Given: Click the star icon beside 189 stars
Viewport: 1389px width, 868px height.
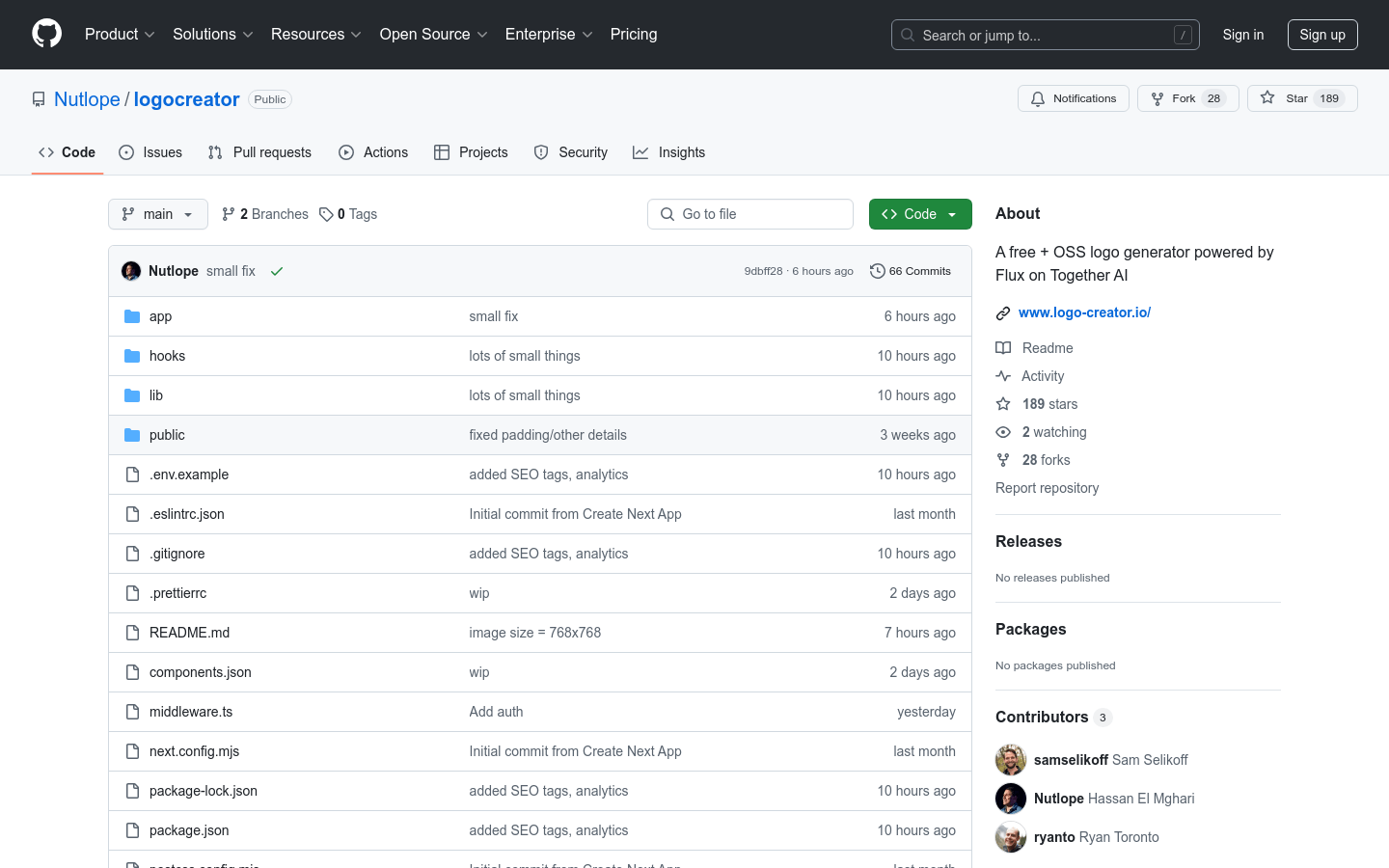Looking at the screenshot, I should 1003,404.
